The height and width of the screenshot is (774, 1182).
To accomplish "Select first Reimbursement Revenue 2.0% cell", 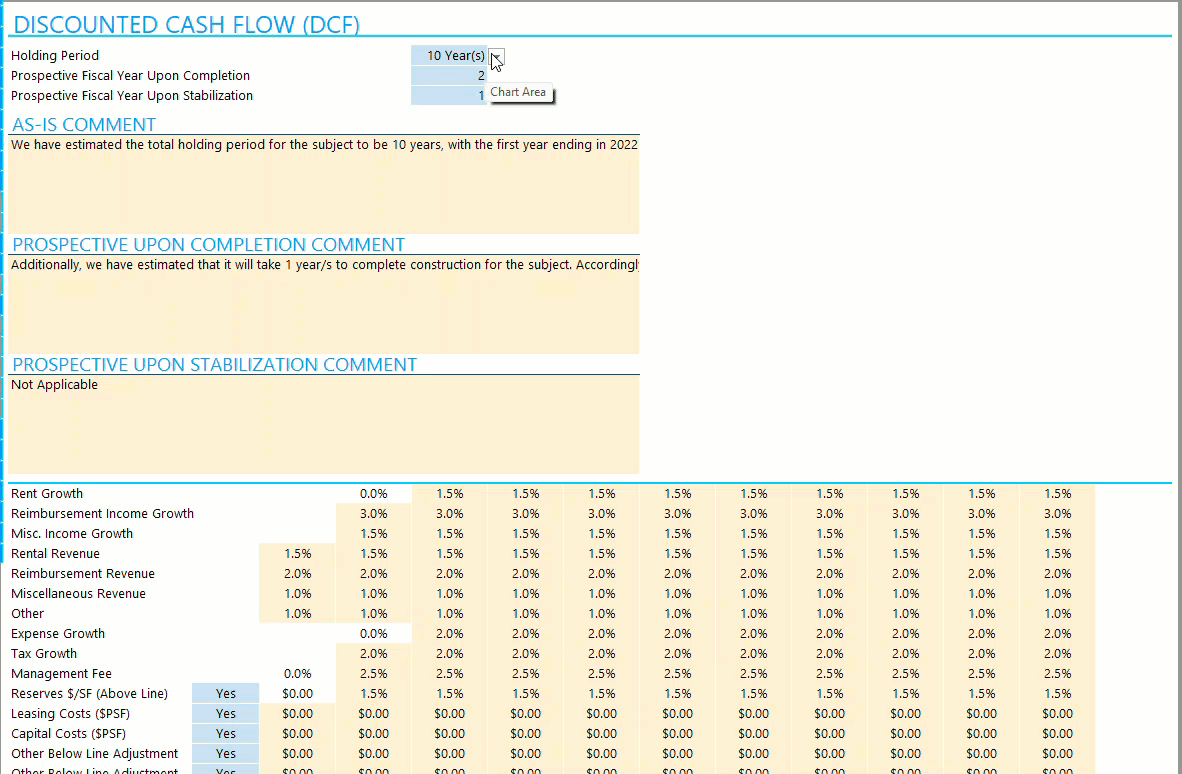I will [x=297, y=574].
